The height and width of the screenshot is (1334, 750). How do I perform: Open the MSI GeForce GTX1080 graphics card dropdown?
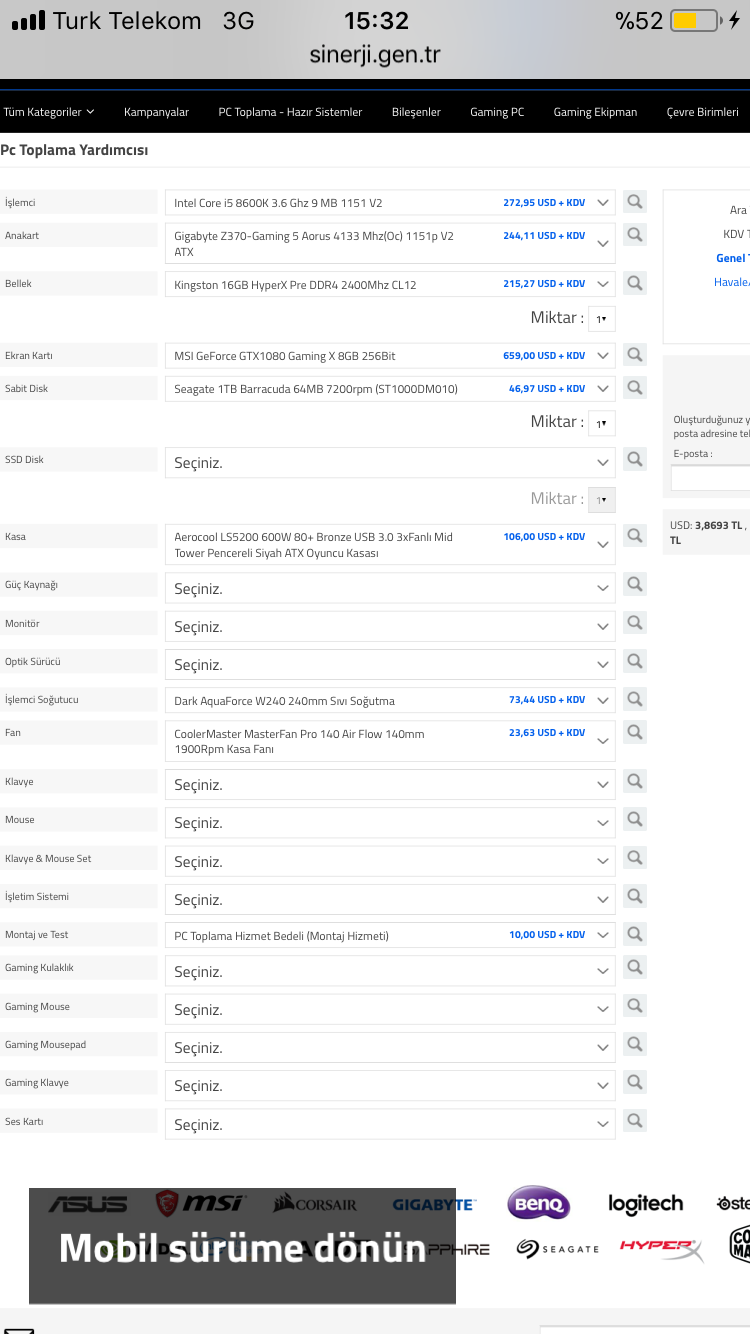[x=390, y=355]
